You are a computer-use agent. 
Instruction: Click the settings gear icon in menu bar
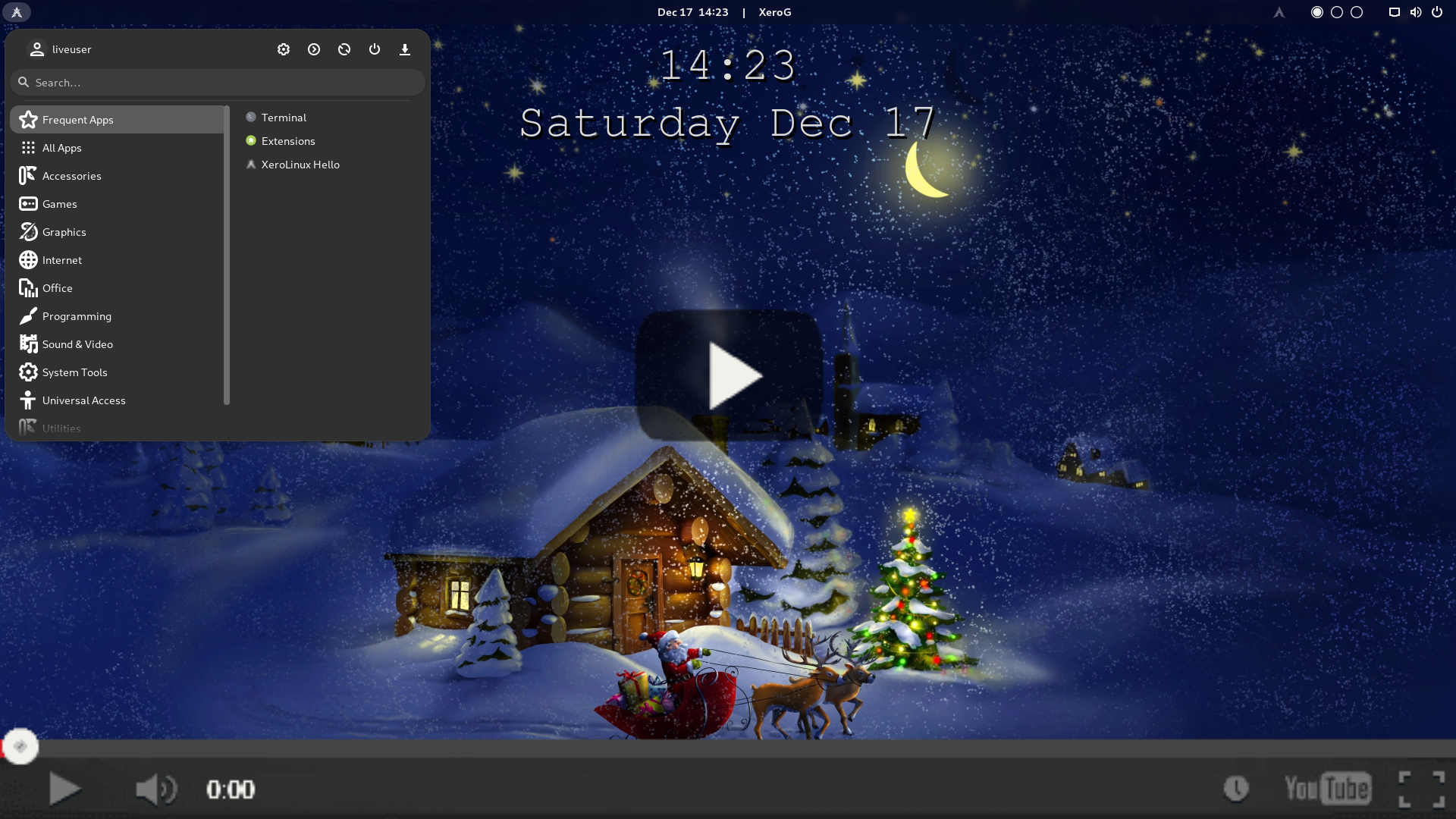[x=283, y=48]
